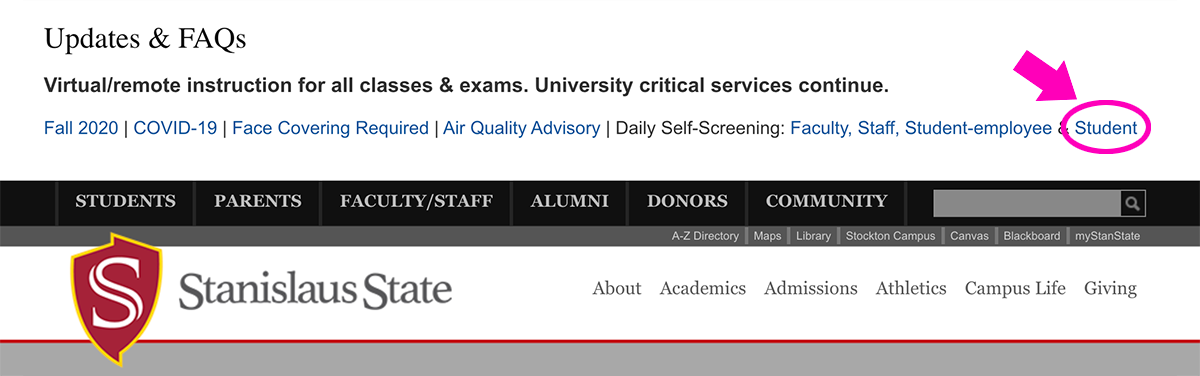View the Air Quality Advisory link
This screenshot has height=376, width=1200.
(521, 128)
